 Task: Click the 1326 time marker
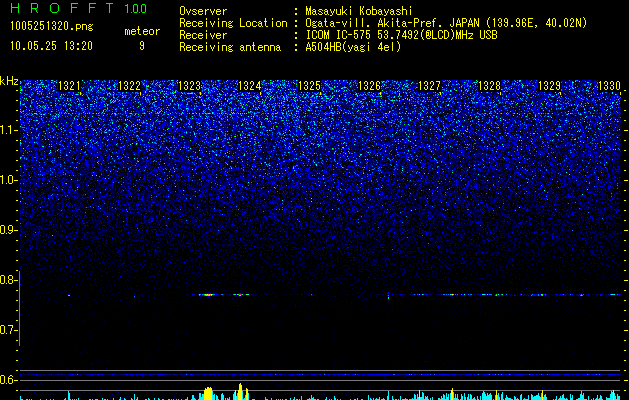pyautogui.click(x=369, y=86)
